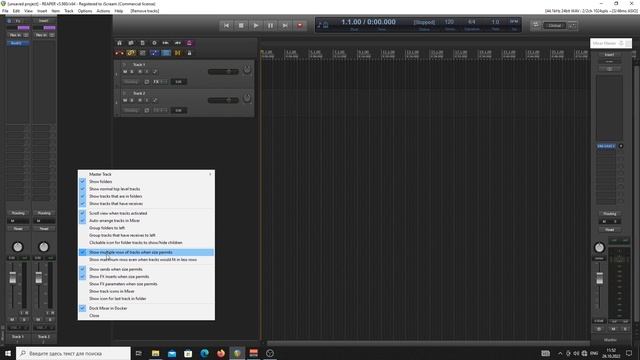Toggle Envelope points move with items icon
640x360 pixels.
click(154, 53)
